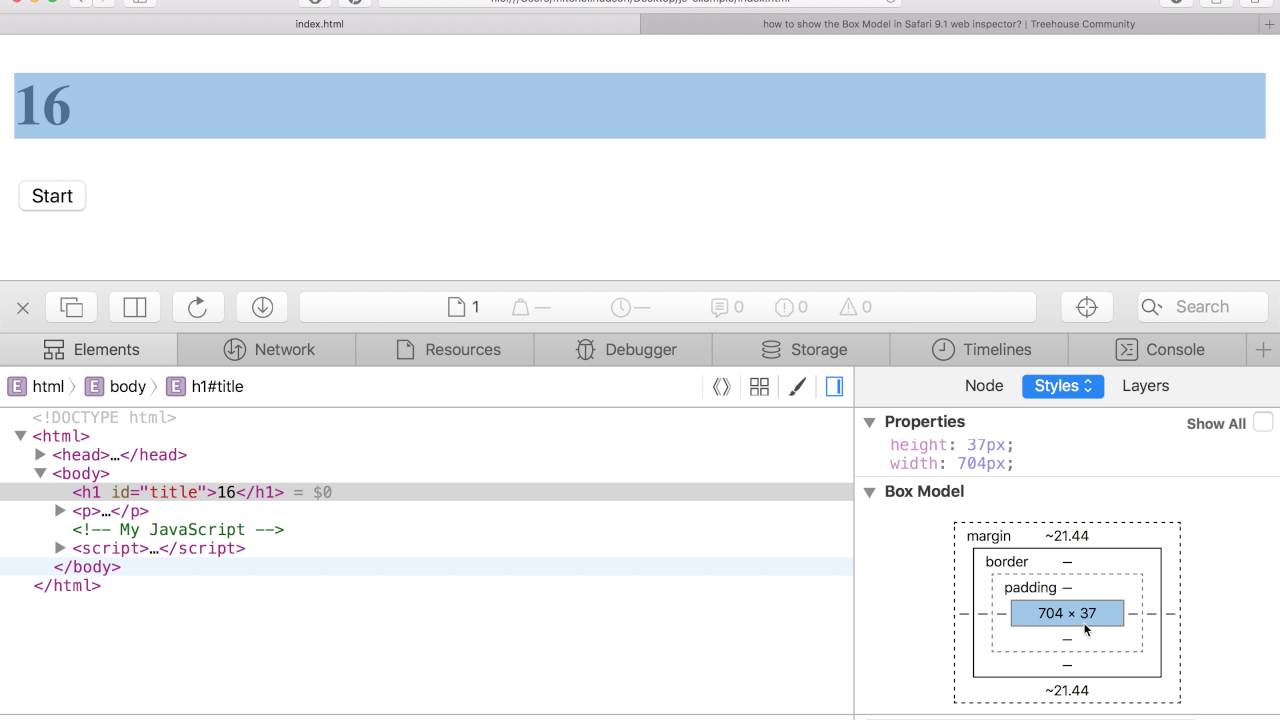The width and height of the screenshot is (1280, 720).
Task: Click the console log count bubble icon
Action: point(720,307)
